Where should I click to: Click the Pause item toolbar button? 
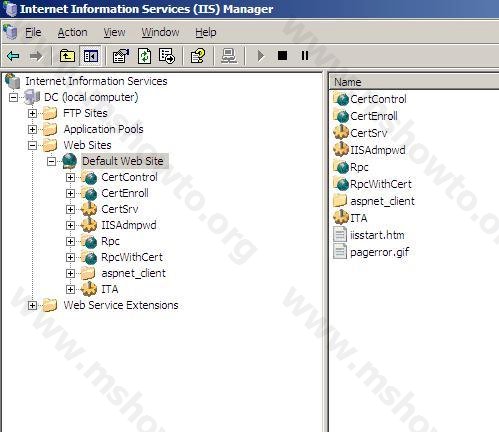305,56
